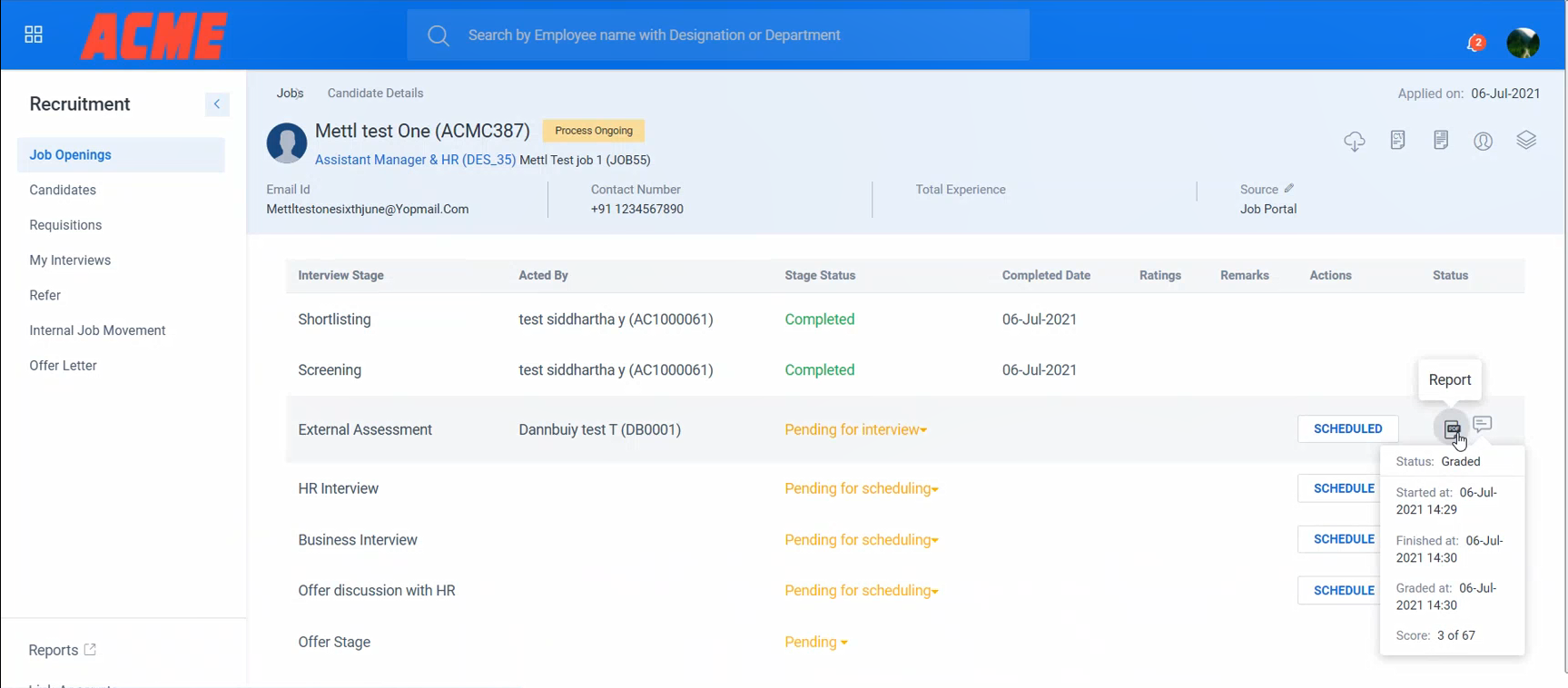This screenshot has width=1568, height=688.
Task: Click the cloud download icon
Action: click(1355, 141)
